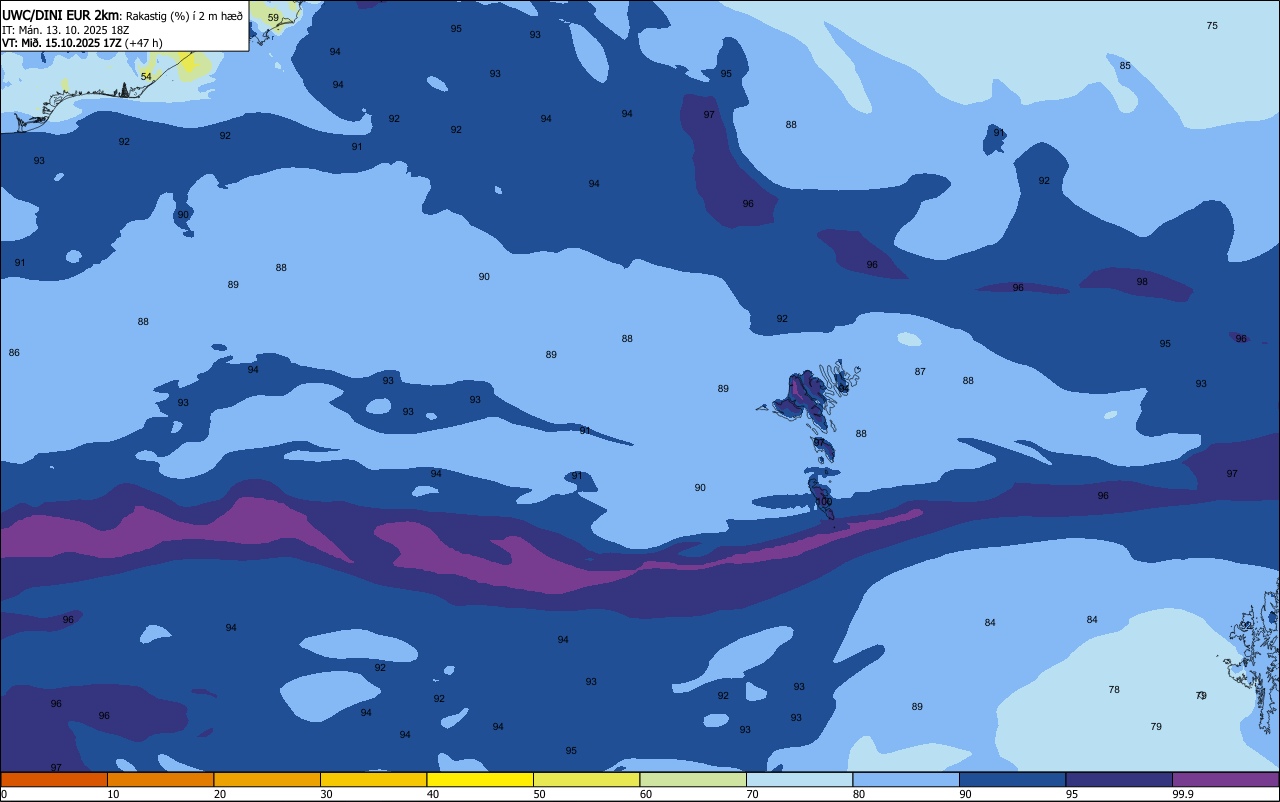Click the humidity value 98 on the map
This screenshot has width=1280, height=802.
pos(1142,282)
